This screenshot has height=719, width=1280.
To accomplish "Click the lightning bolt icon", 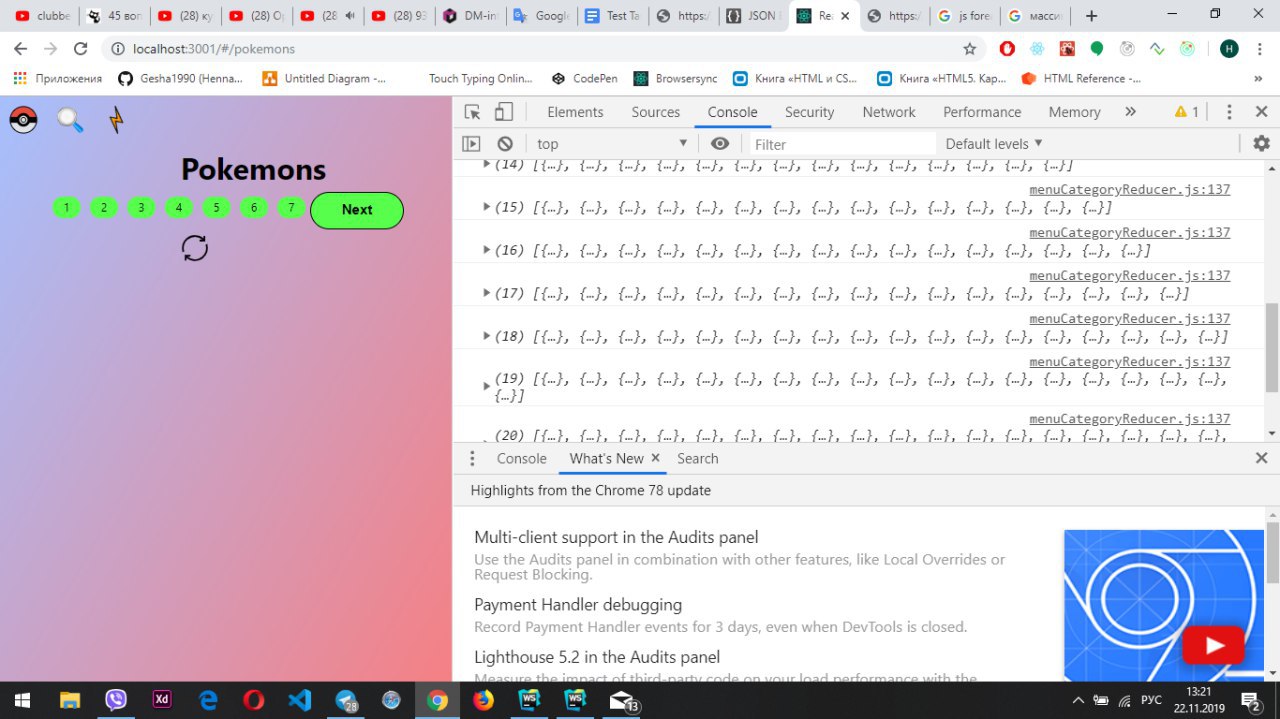I will pos(117,120).
